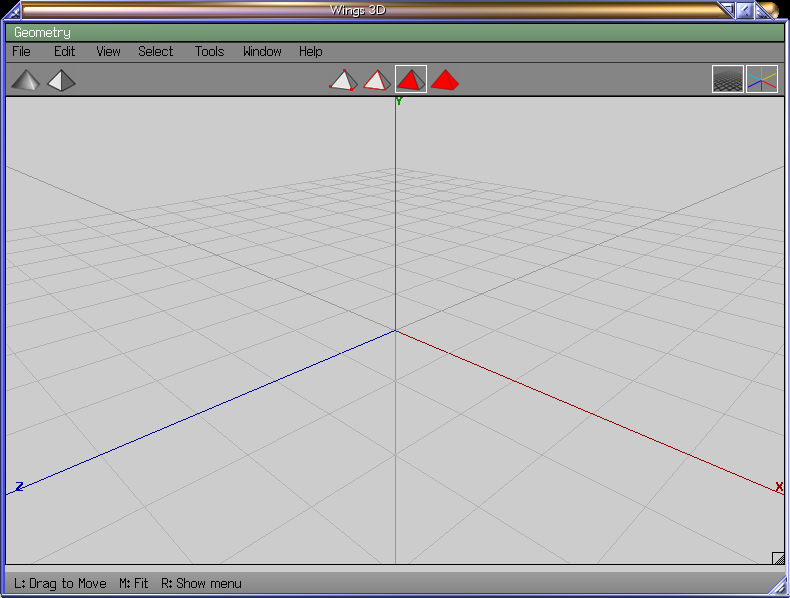Open the File menu
The width and height of the screenshot is (790, 598).
(x=21, y=52)
